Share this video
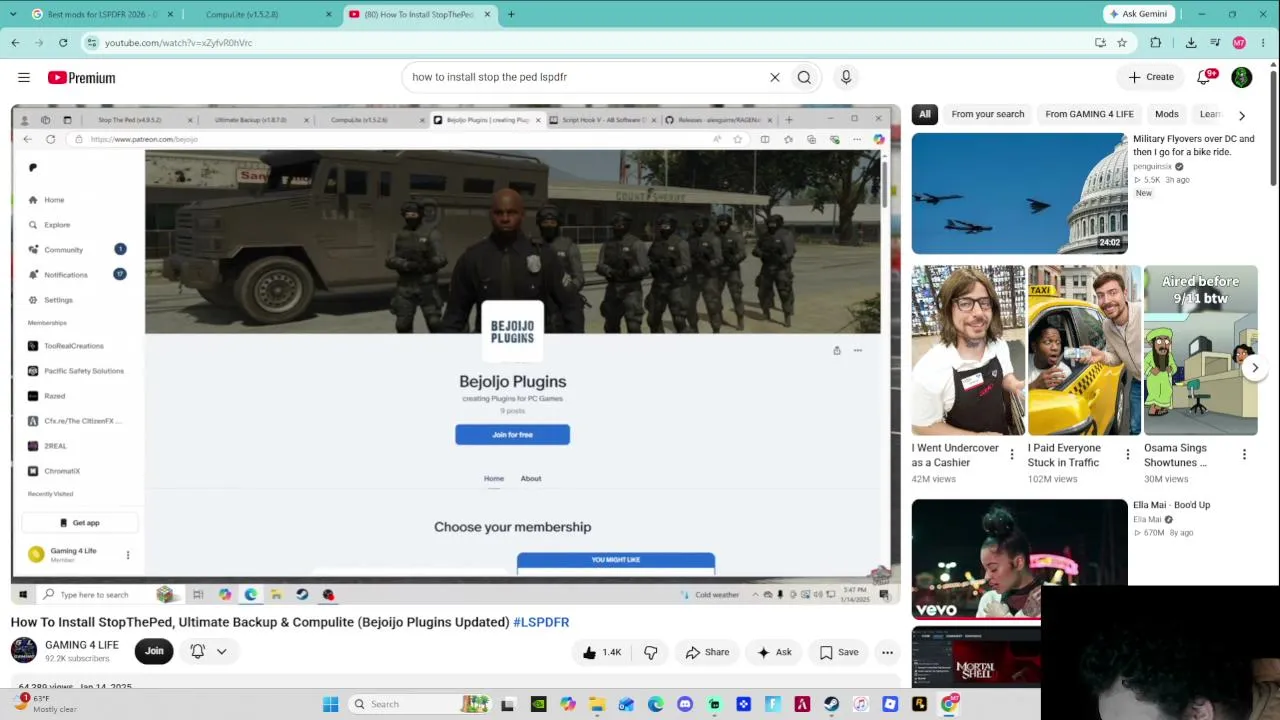The image size is (1280, 720). click(x=707, y=652)
